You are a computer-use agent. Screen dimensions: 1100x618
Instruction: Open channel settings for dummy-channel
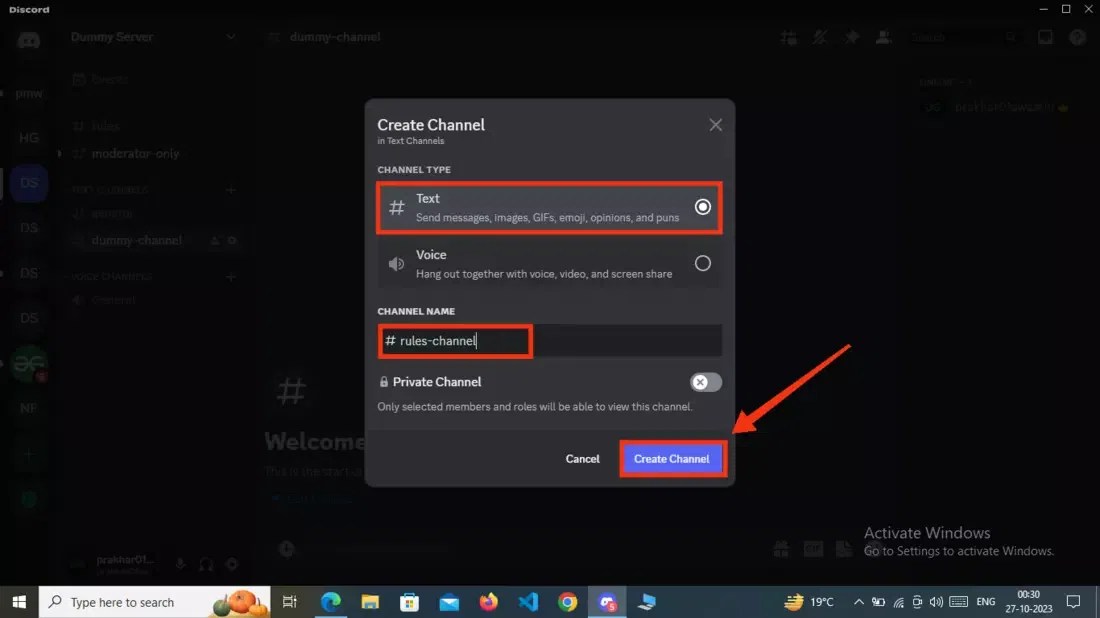click(233, 240)
